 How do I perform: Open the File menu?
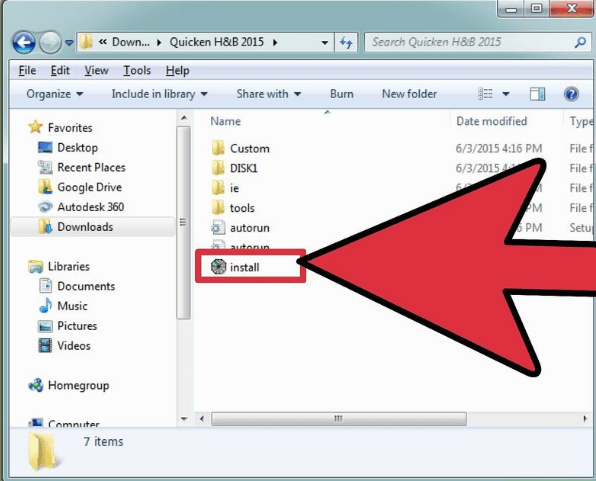point(27,70)
